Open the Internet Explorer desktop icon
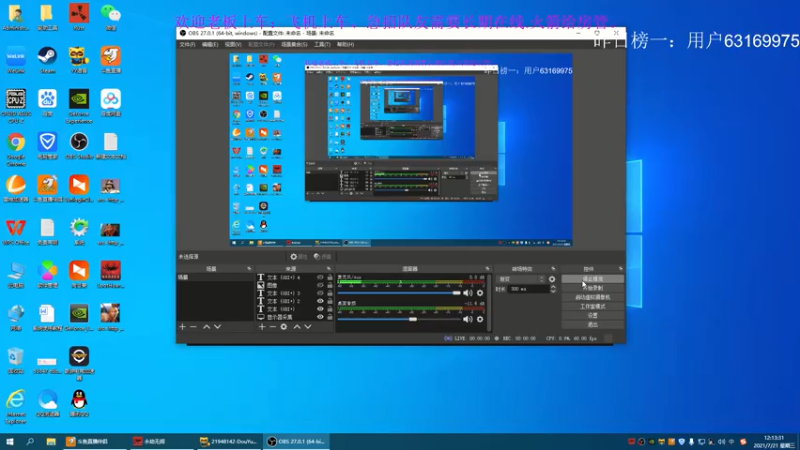800x450 pixels. [16, 406]
